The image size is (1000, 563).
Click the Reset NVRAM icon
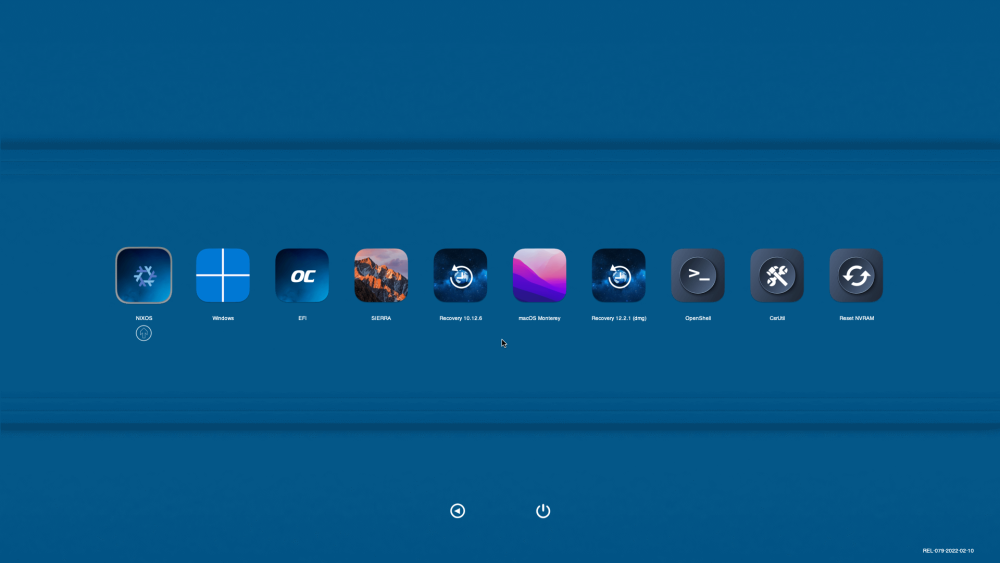(857, 275)
